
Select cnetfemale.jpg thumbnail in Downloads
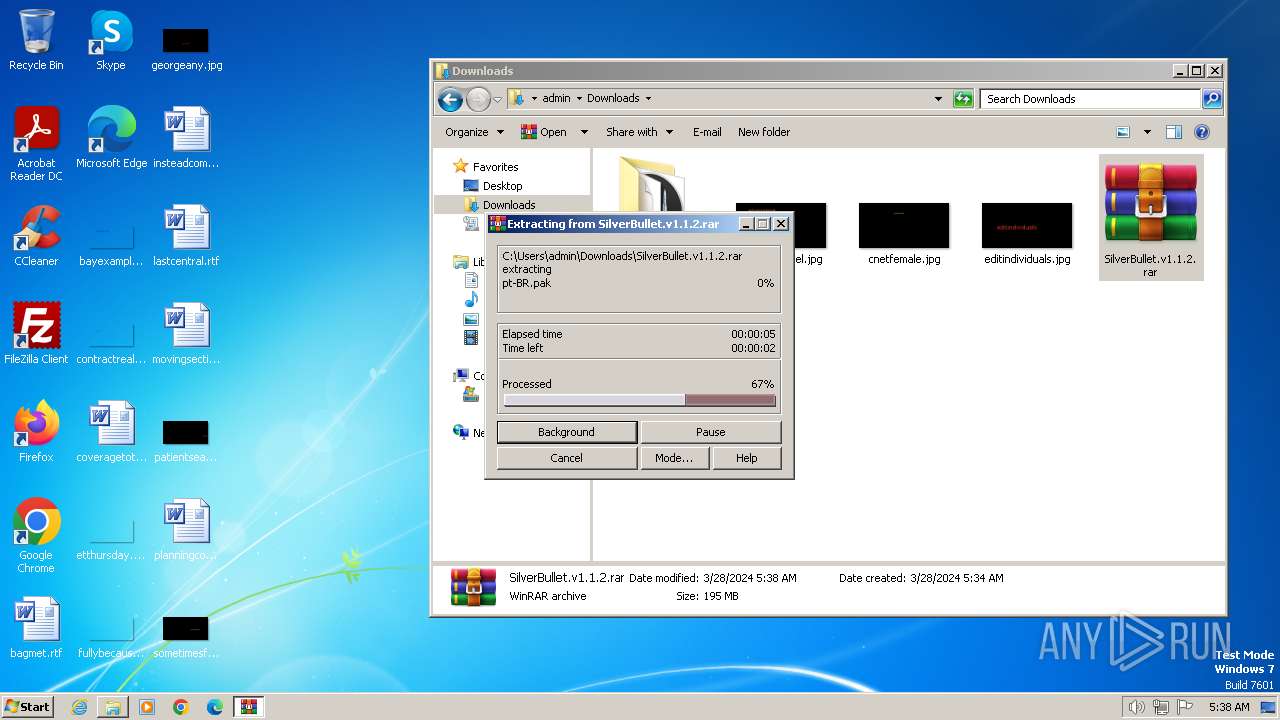click(x=904, y=234)
